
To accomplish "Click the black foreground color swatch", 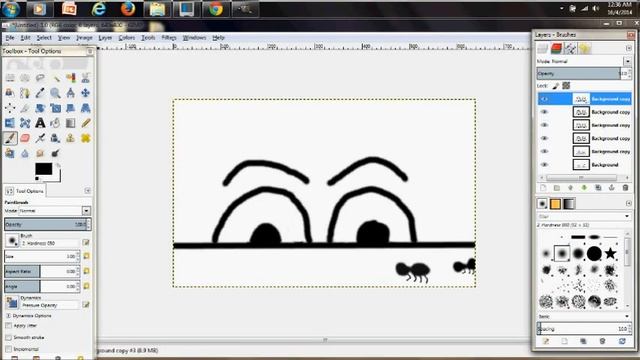I will tap(43, 169).
